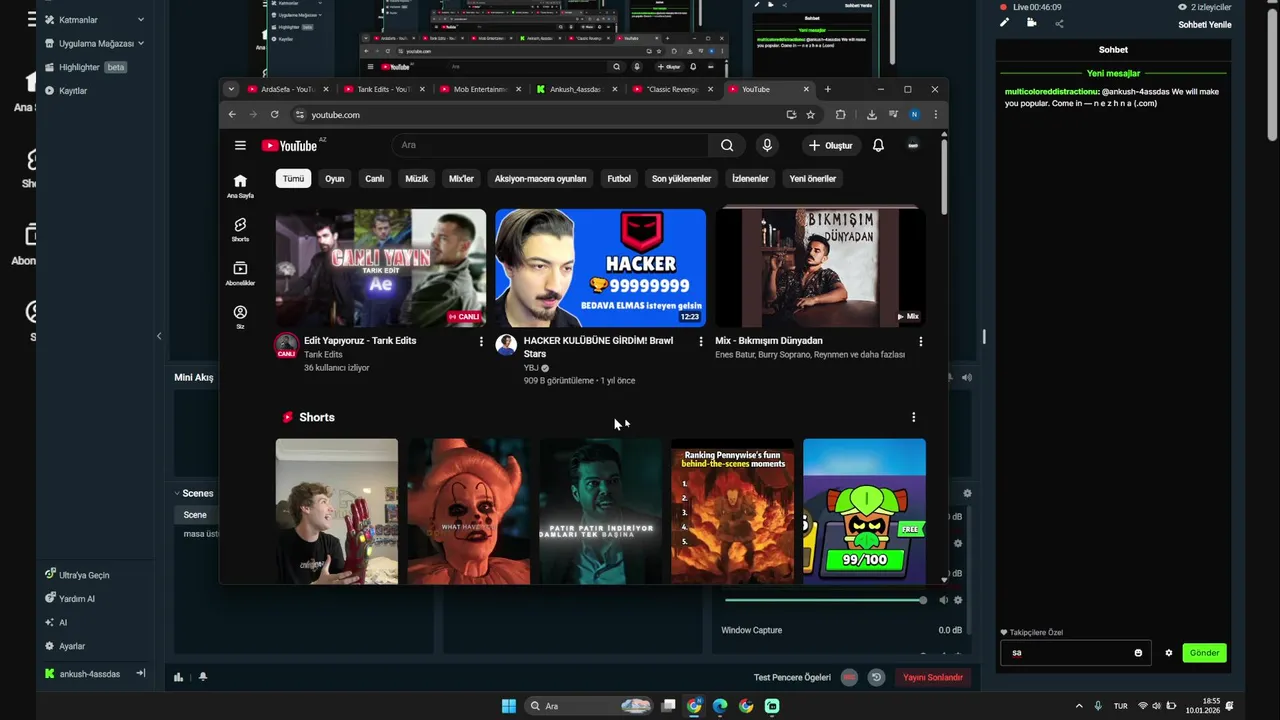Open Chrome profile avatar N
This screenshot has width=1280, height=720.
click(914, 115)
